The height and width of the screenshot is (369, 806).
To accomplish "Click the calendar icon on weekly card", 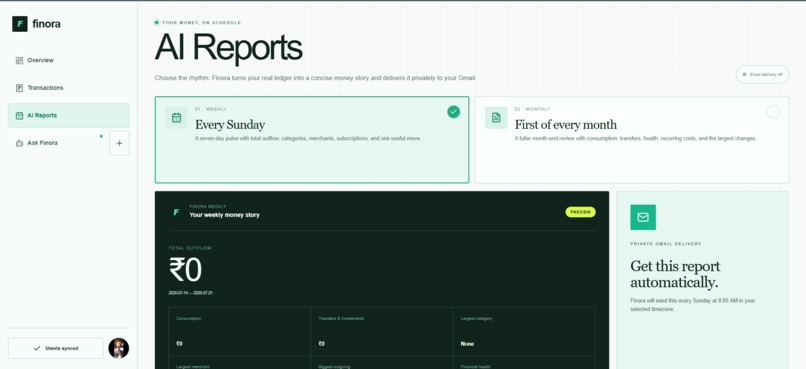I will [x=176, y=118].
